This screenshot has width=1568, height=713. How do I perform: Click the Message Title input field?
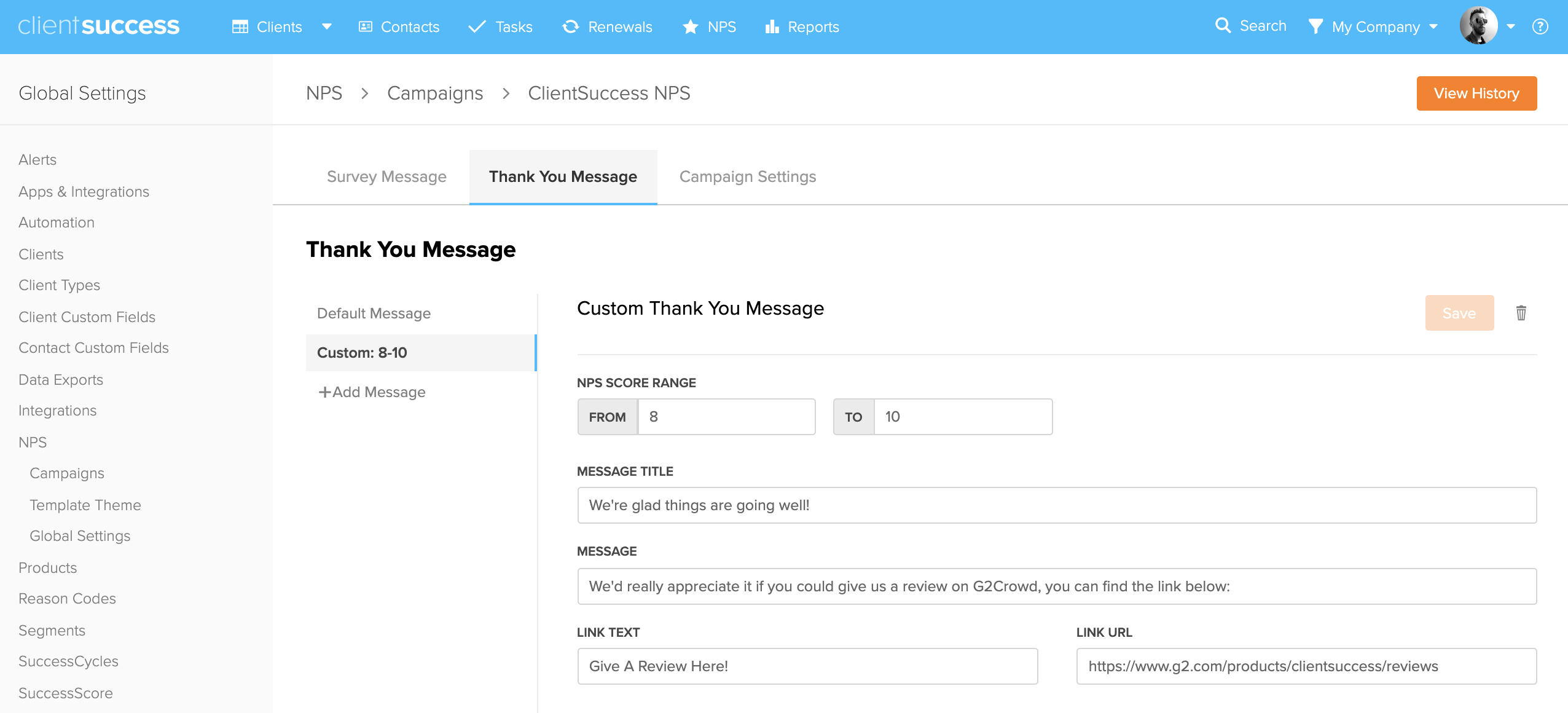(1057, 505)
